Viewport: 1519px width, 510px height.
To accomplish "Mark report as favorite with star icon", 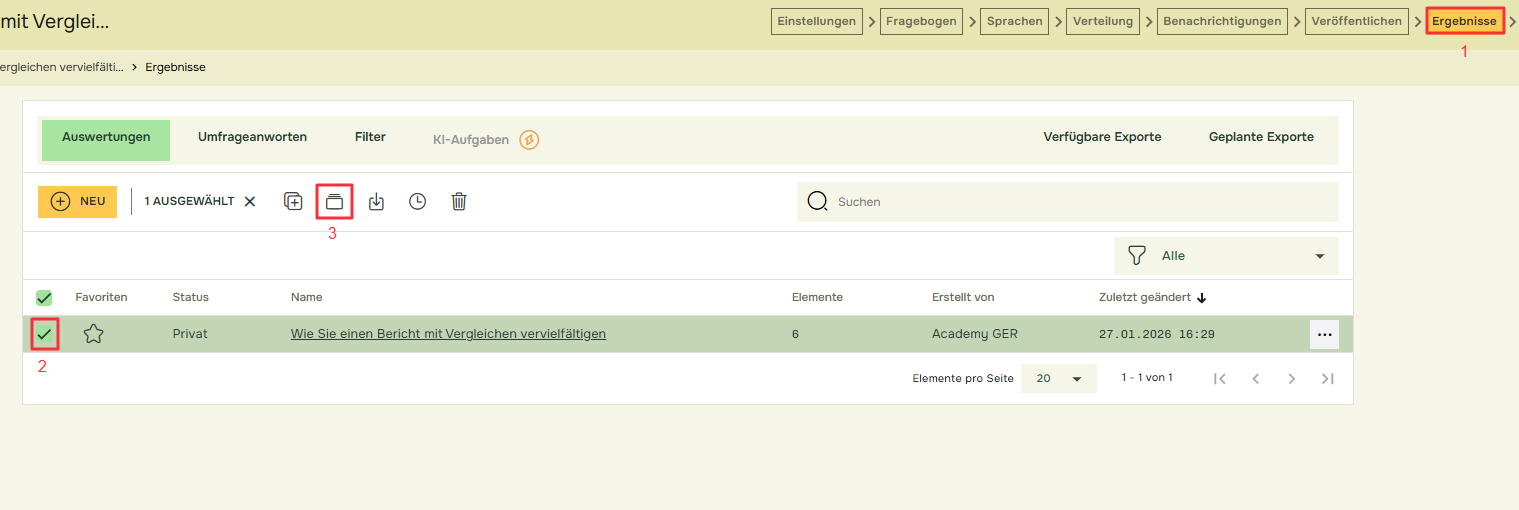I will (x=93, y=334).
